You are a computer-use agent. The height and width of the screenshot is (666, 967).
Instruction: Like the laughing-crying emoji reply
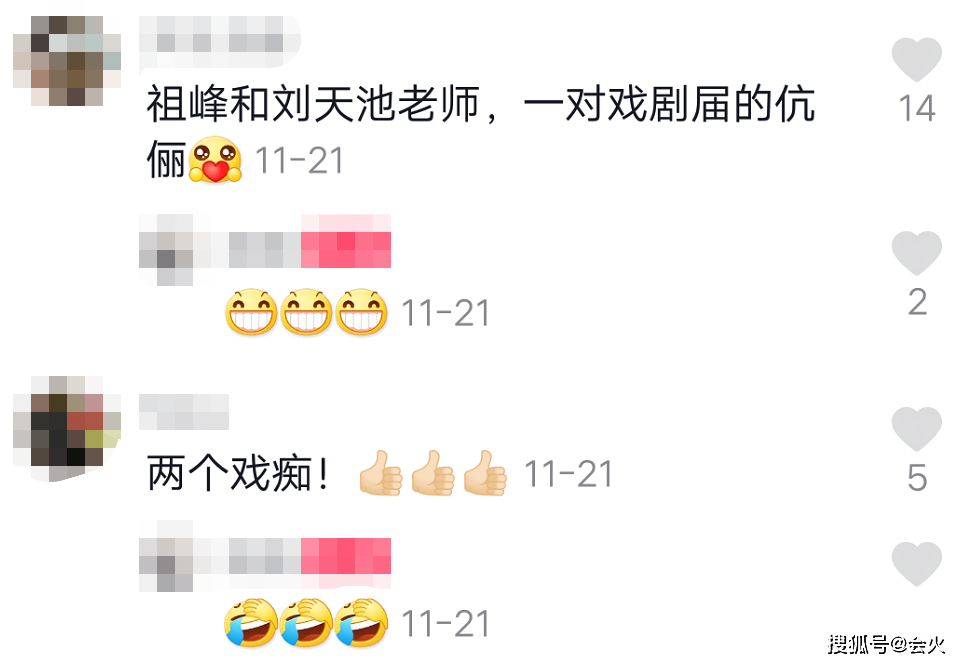point(916,564)
